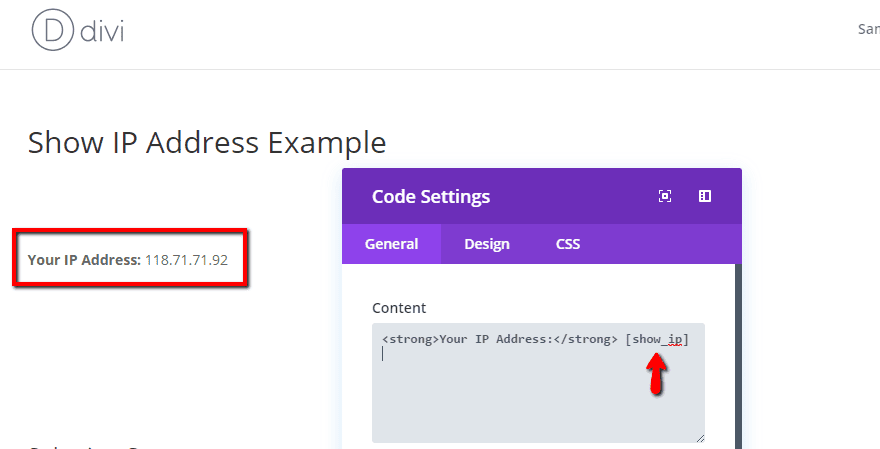
Task: Click the [show_ip] shortcode text
Action: 657,340
